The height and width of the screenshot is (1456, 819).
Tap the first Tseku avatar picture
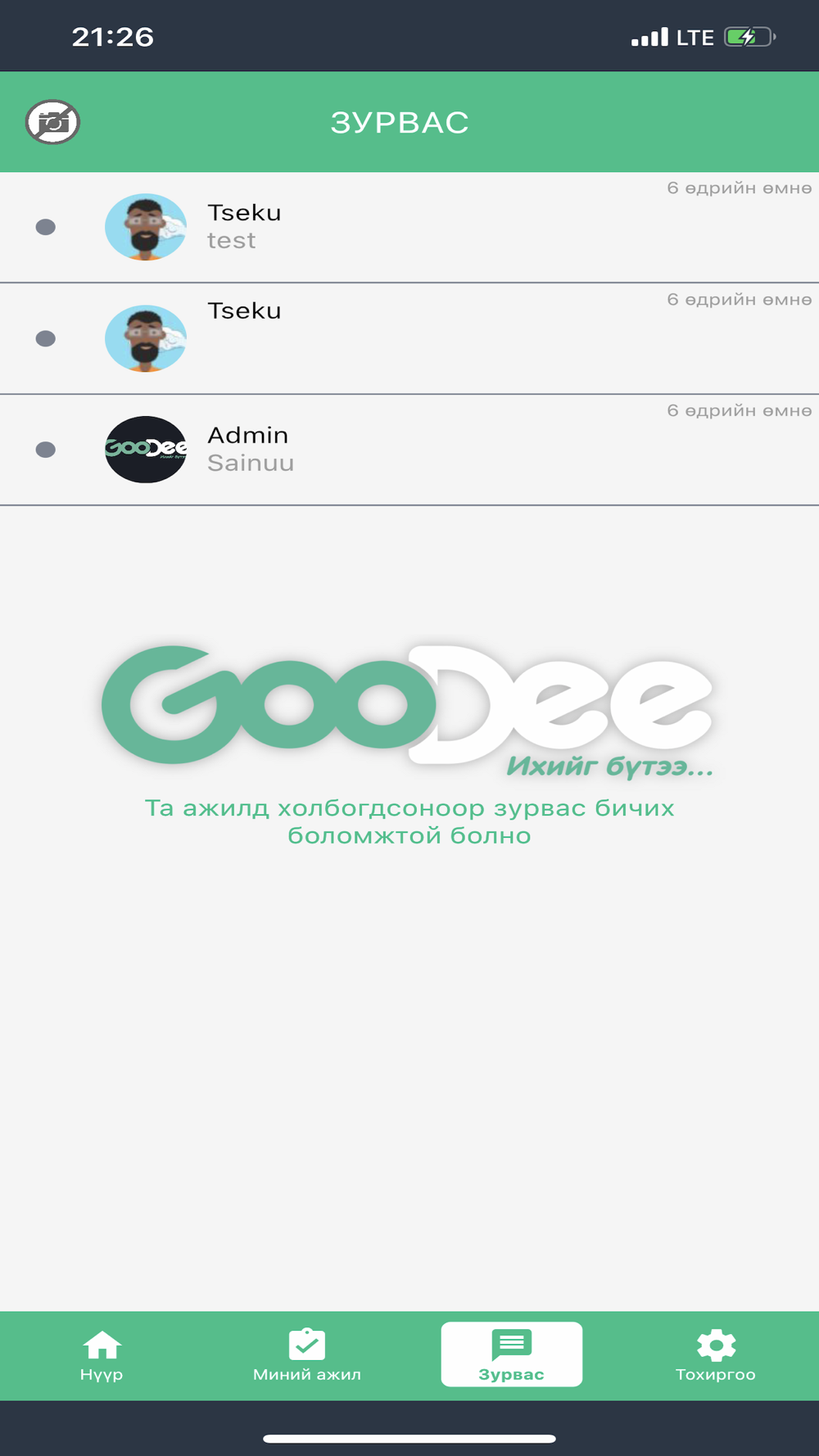pos(146,227)
